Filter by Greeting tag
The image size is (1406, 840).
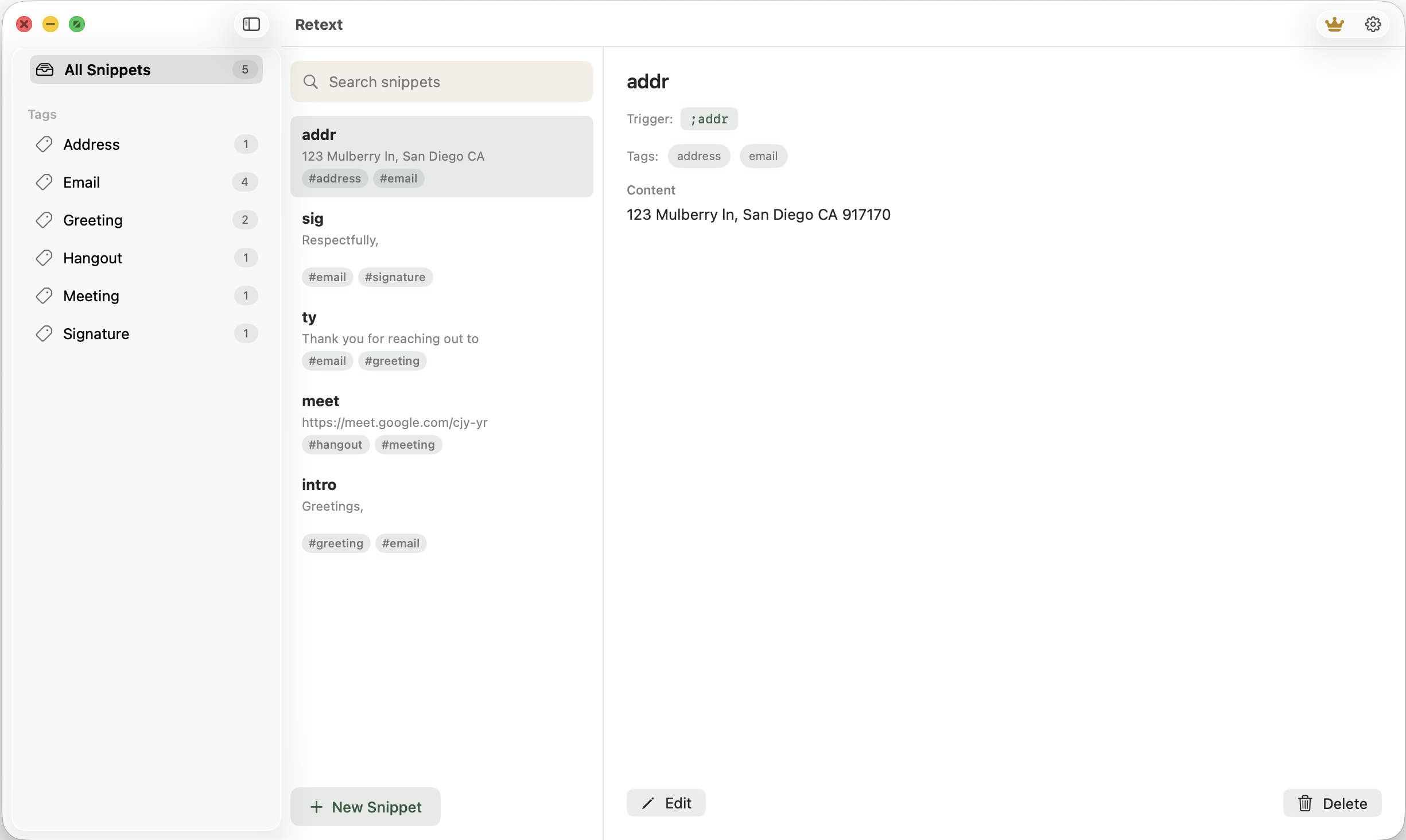146,220
